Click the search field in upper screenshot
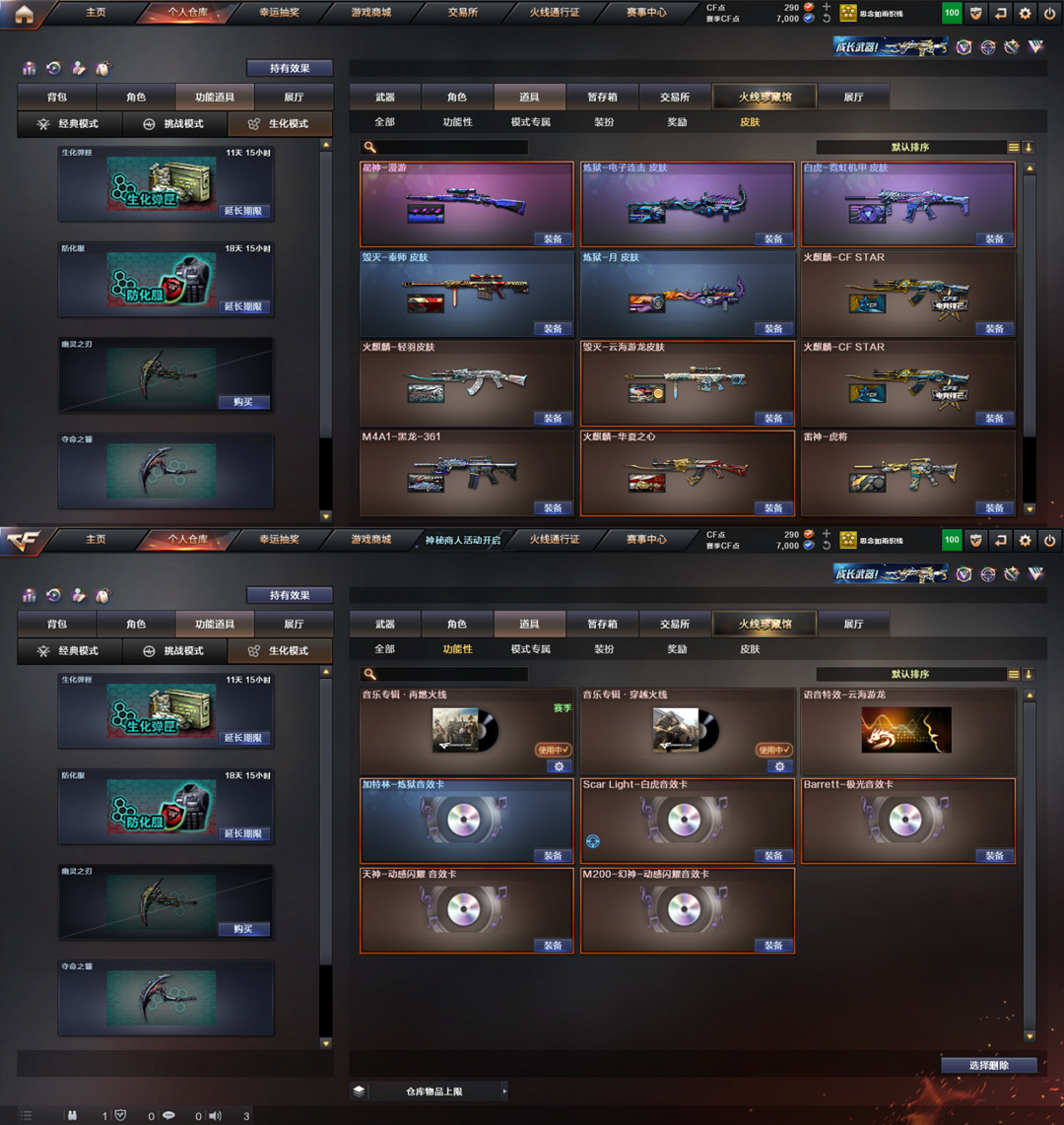1064x1125 pixels. click(x=444, y=147)
